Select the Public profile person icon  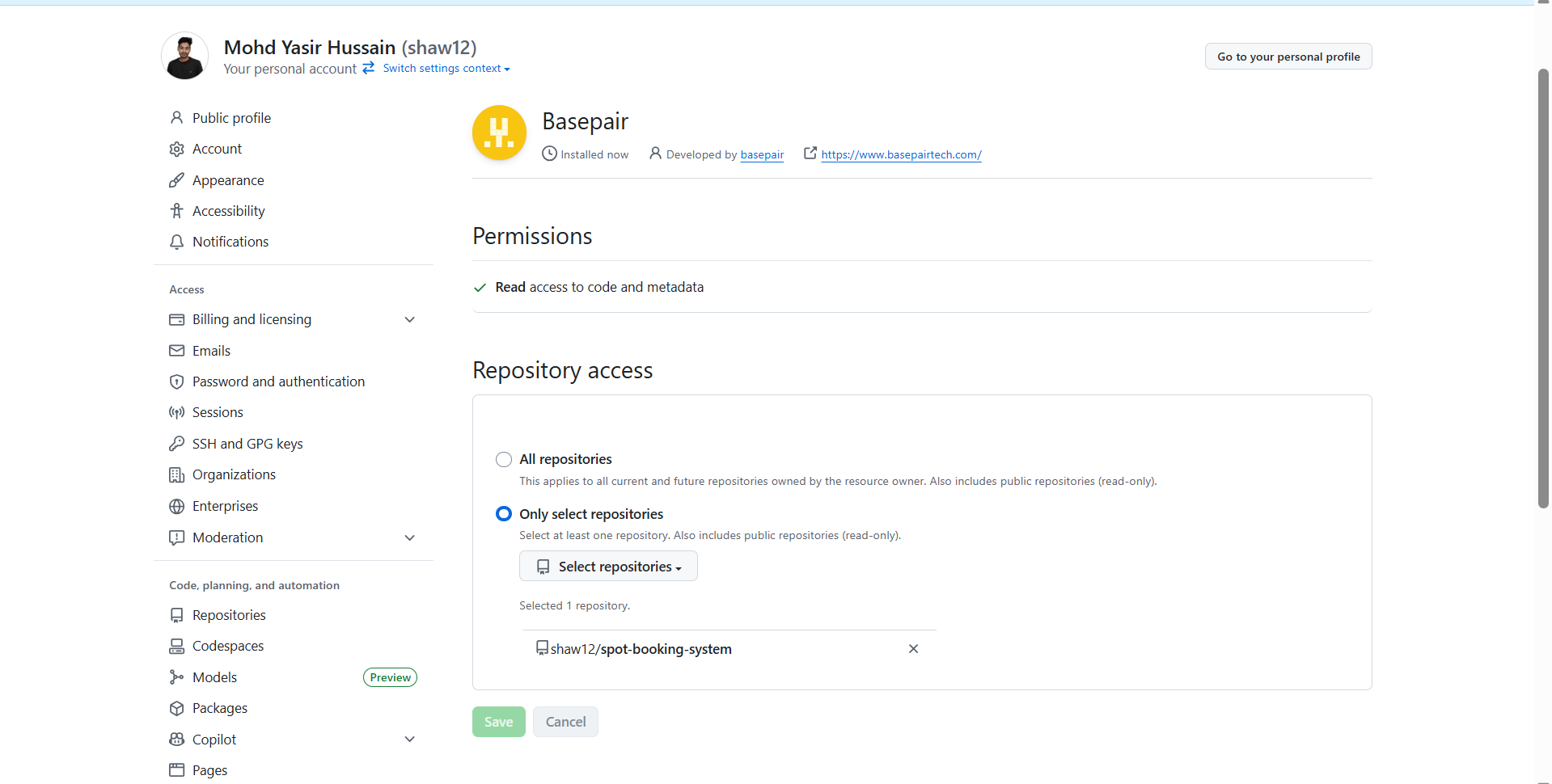(176, 117)
